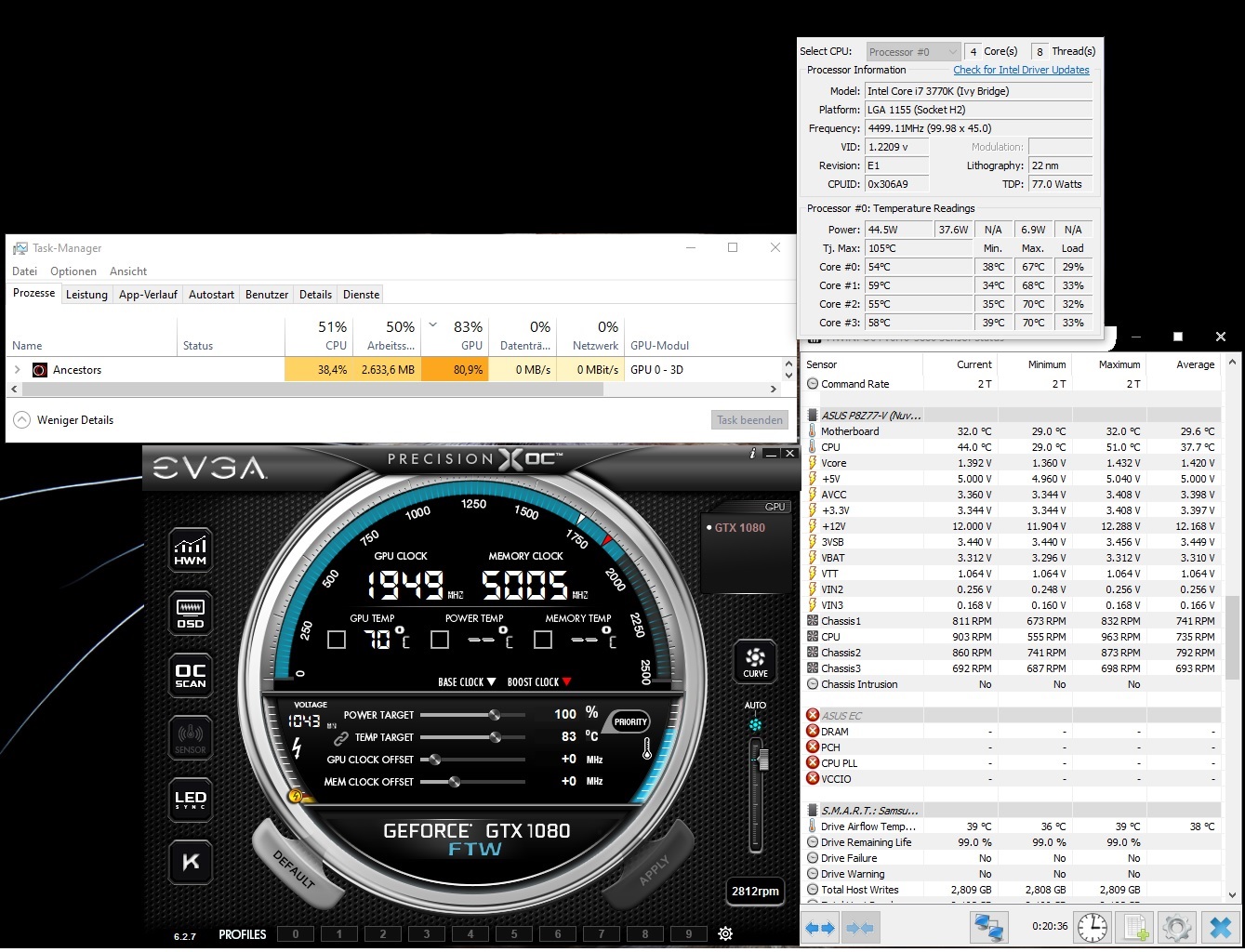Click the yellow overvoltage icon on the dial
This screenshot has width=1245, height=952.
(296, 796)
